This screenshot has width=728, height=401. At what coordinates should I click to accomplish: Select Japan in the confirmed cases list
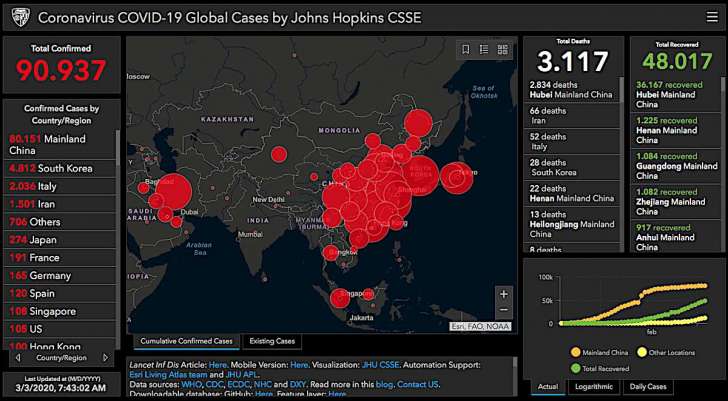[59, 240]
